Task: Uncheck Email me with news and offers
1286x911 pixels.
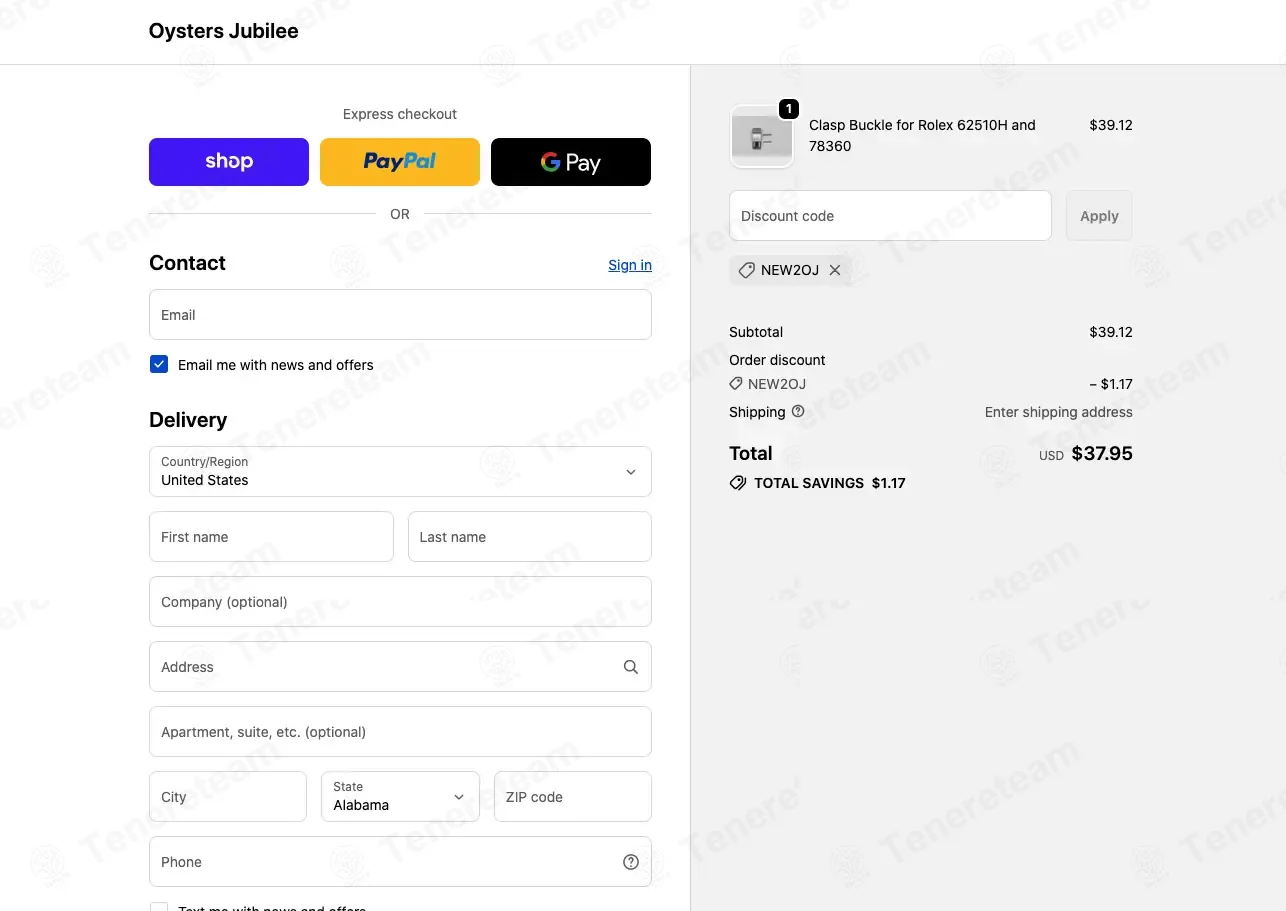Action: click(x=159, y=364)
